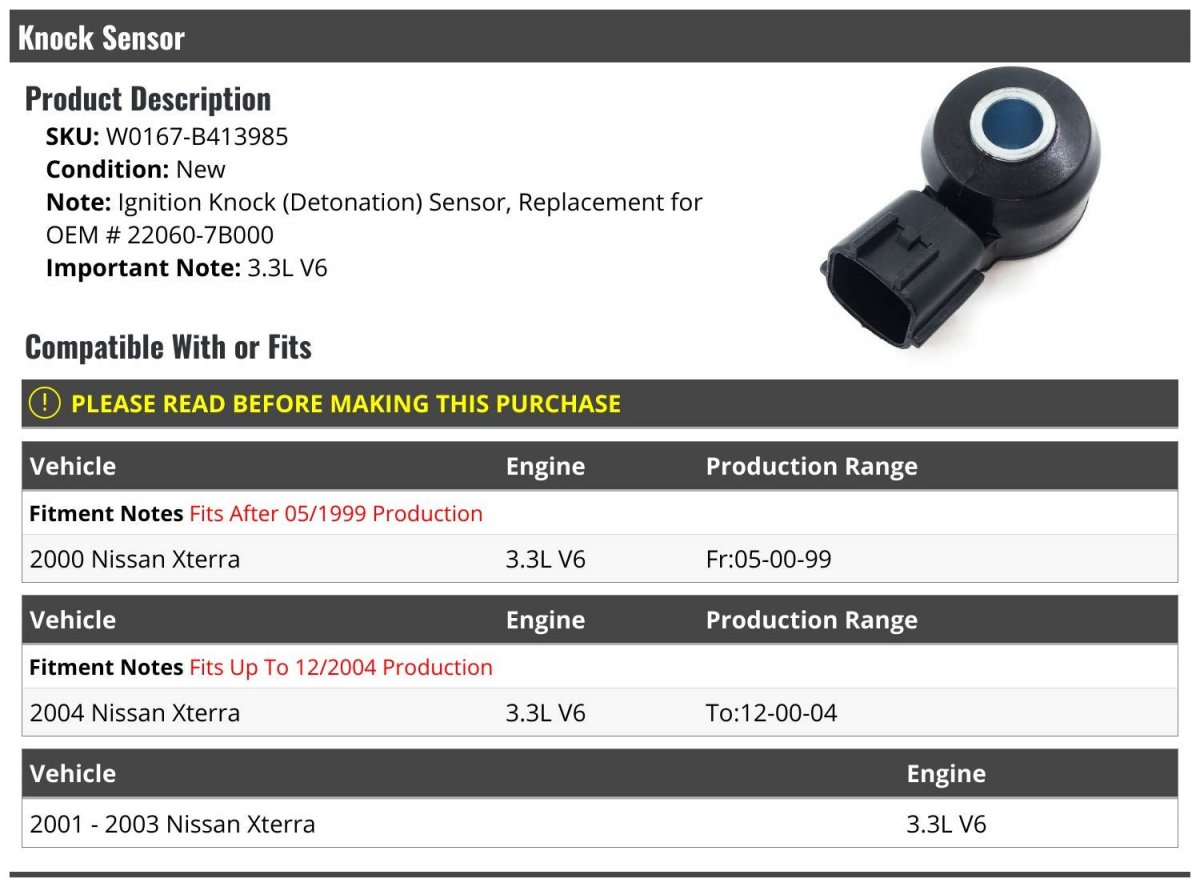Click the first table's Production Range header
This screenshot has height=887, width=1200.
812,467
